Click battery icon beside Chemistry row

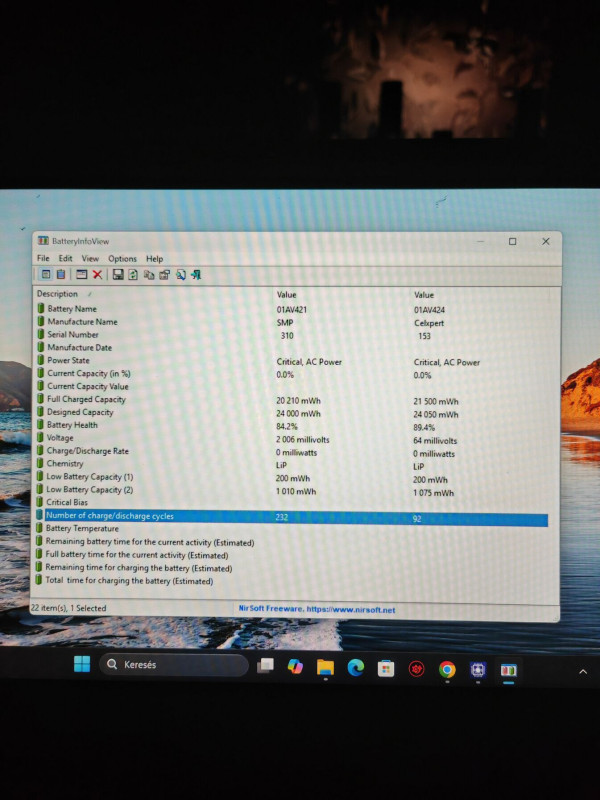point(40,463)
